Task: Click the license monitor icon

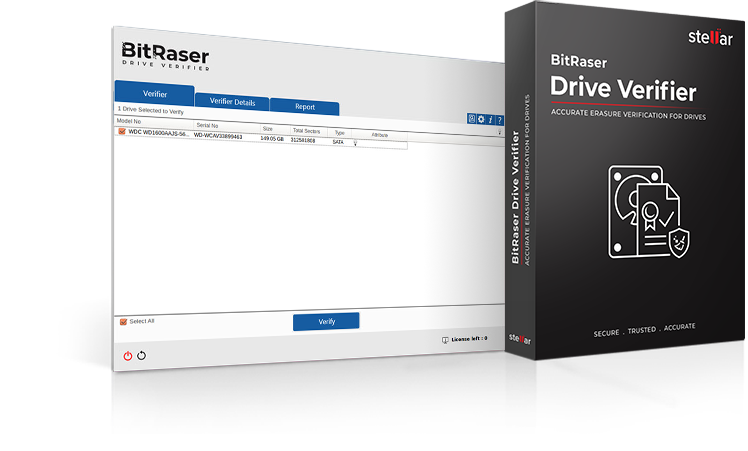Action: (x=445, y=340)
